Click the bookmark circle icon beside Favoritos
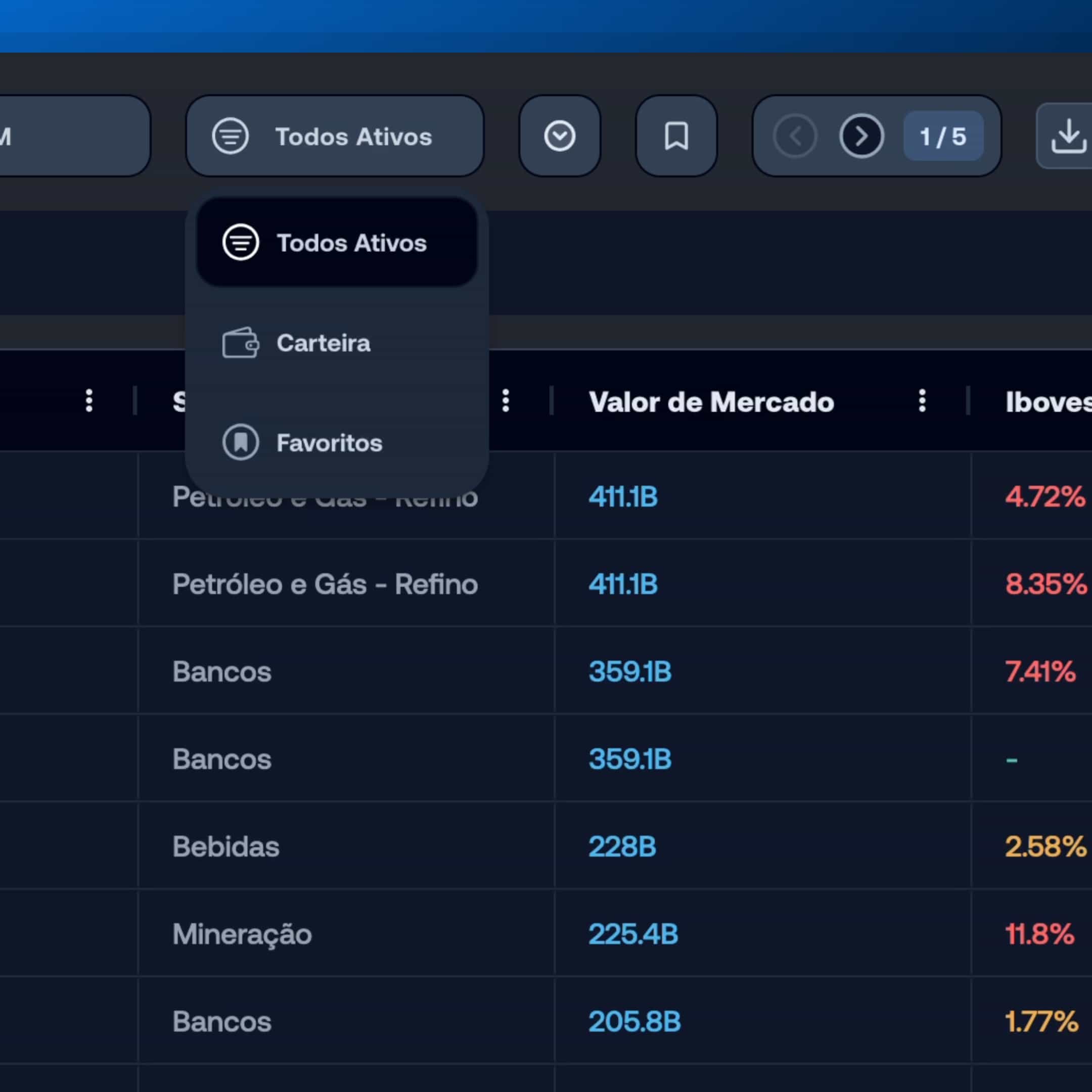Viewport: 1092px width, 1092px height. tap(240, 442)
